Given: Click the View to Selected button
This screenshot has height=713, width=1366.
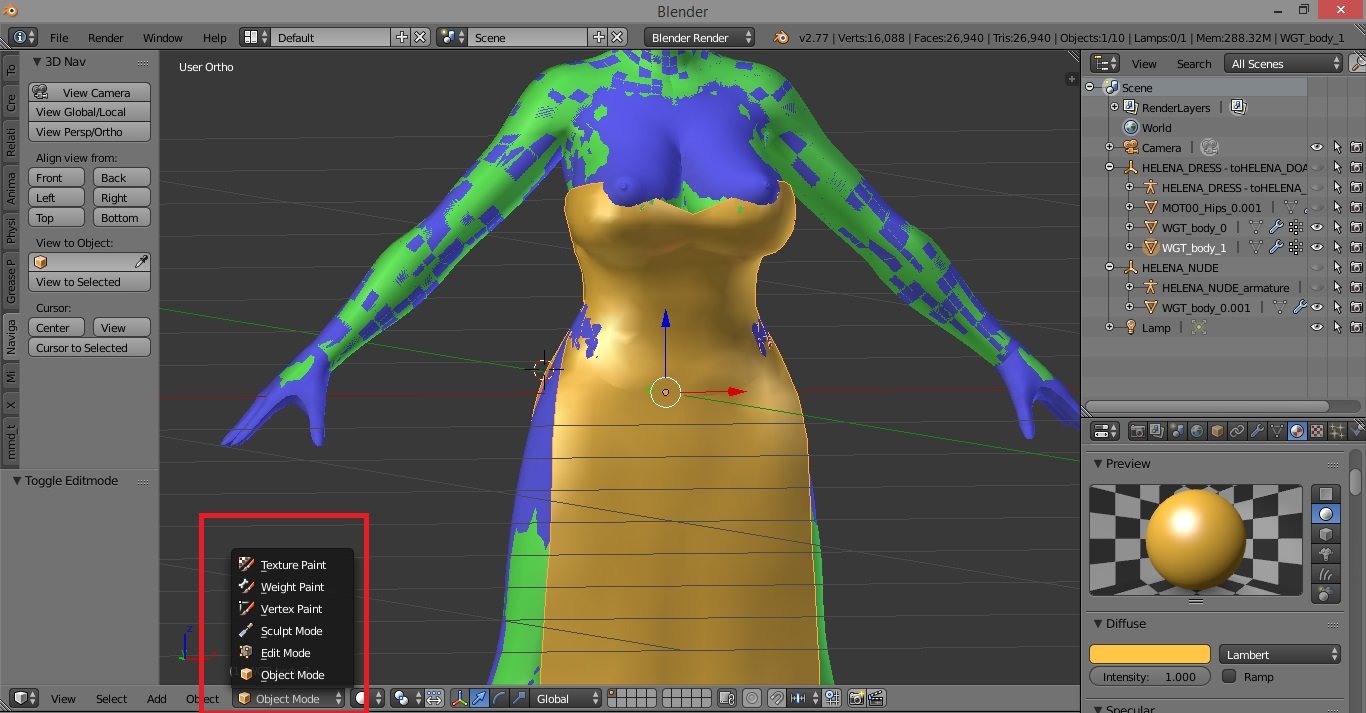Looking at the screenshot, I should [89, 282].
